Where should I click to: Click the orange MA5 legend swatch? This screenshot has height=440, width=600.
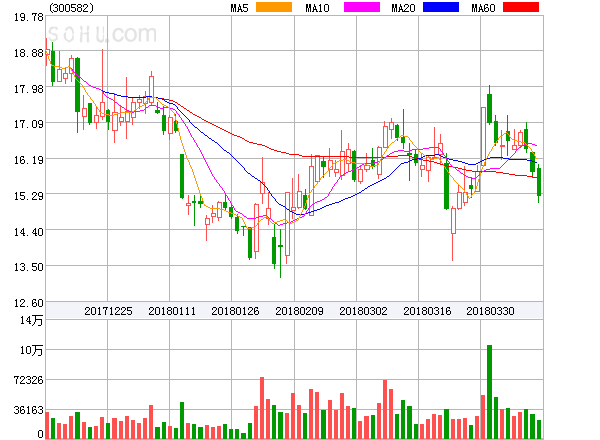(274, 7)
